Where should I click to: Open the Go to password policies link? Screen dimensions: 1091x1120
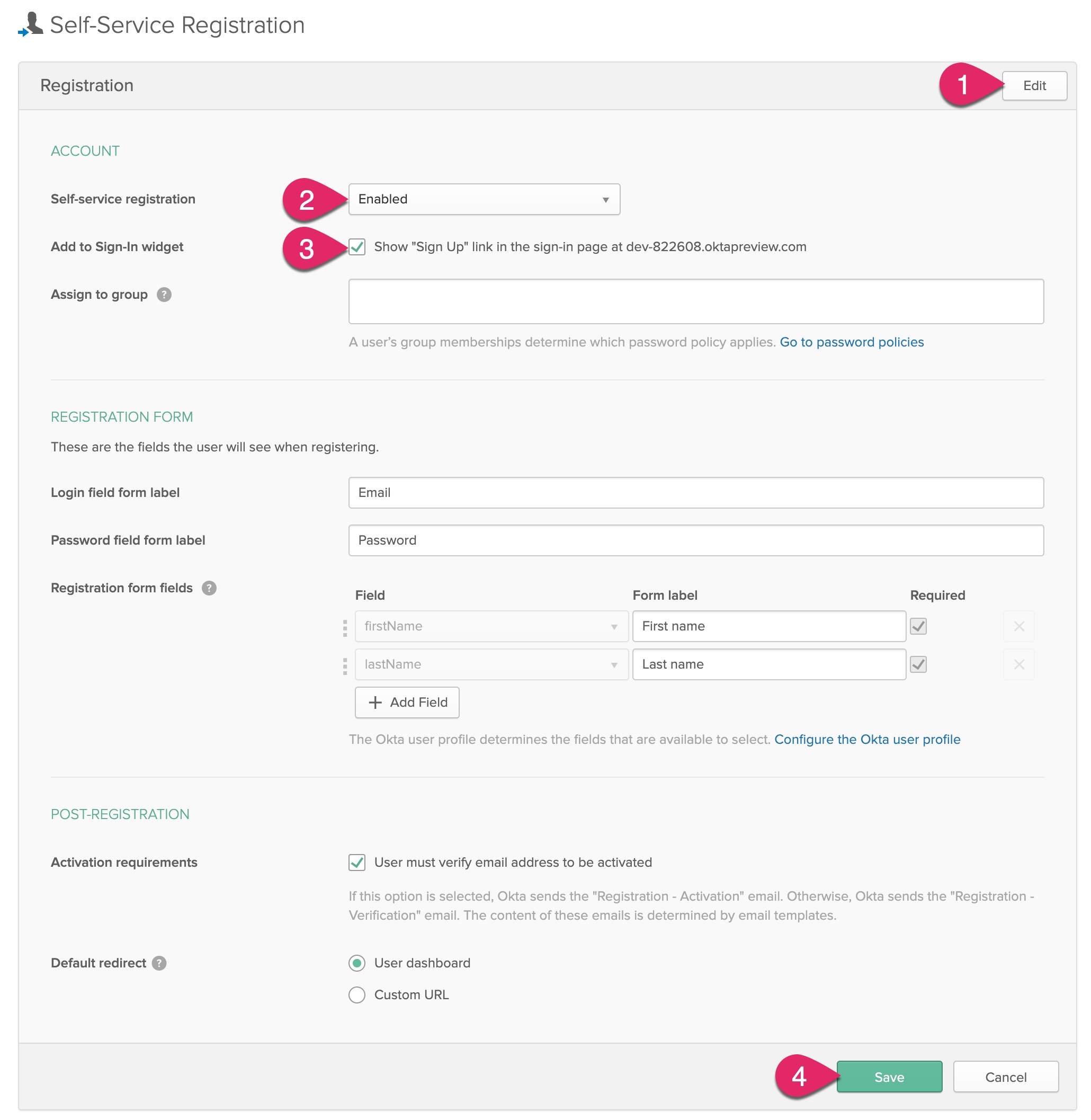852,342
